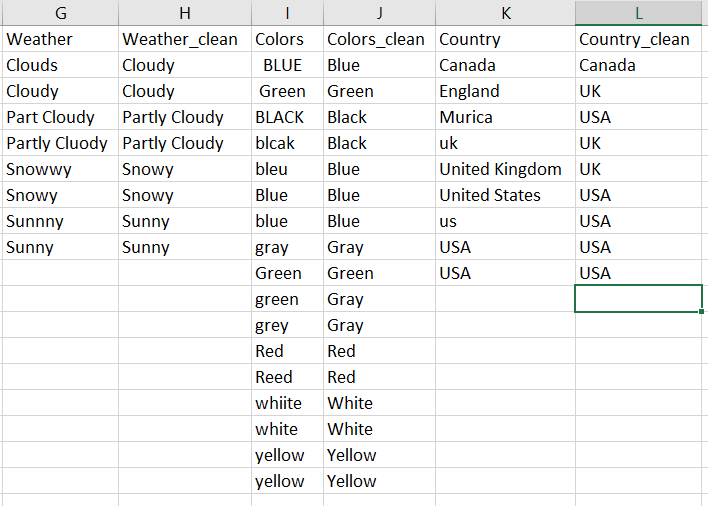Click the Country_clean header cell
The image size is (708, 506).
point(634,40)
